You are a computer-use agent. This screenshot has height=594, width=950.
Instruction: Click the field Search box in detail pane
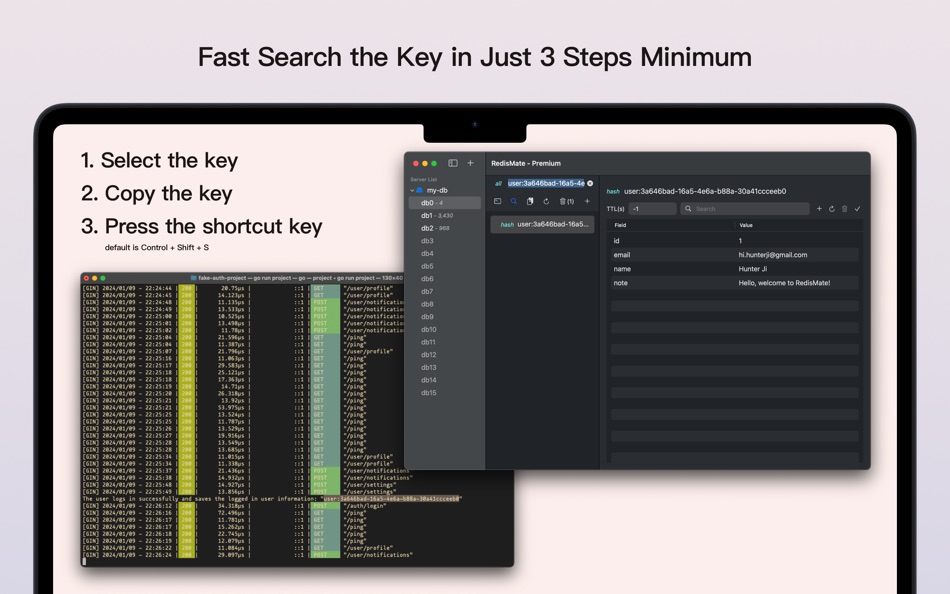pyautogui.click(x=745, y=209)
